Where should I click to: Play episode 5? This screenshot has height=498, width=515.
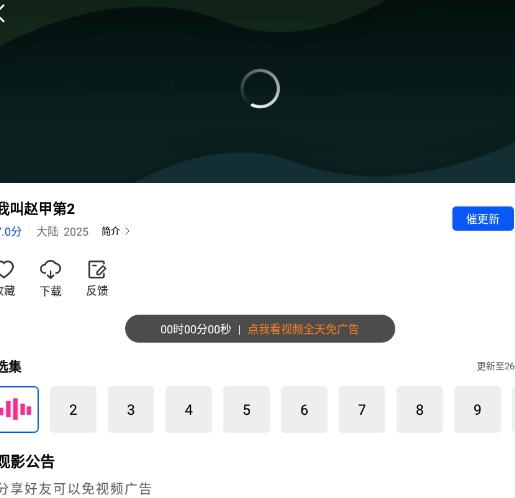pyautogui.click(x=246, y=409)
